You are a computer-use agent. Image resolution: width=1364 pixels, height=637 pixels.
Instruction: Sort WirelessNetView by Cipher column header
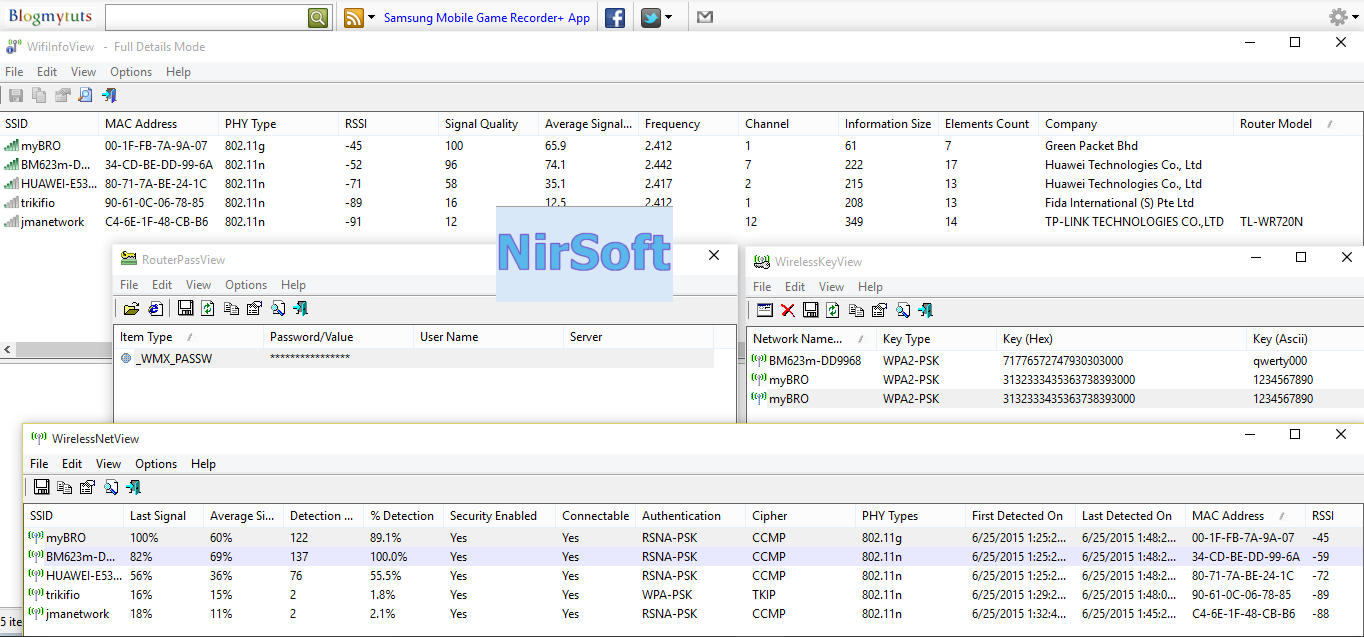pos(802,516)
